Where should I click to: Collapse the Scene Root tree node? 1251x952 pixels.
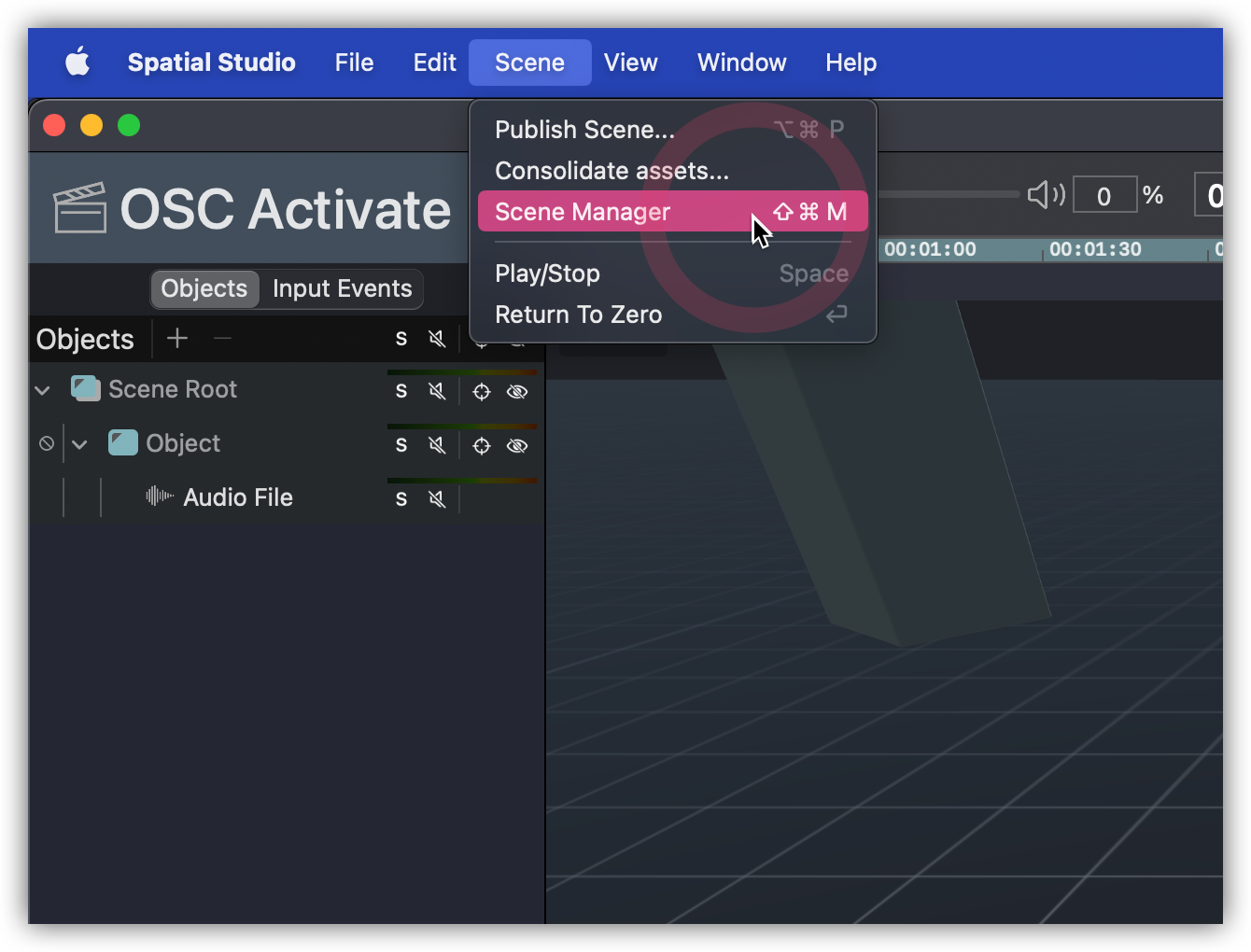coord(42,390)
